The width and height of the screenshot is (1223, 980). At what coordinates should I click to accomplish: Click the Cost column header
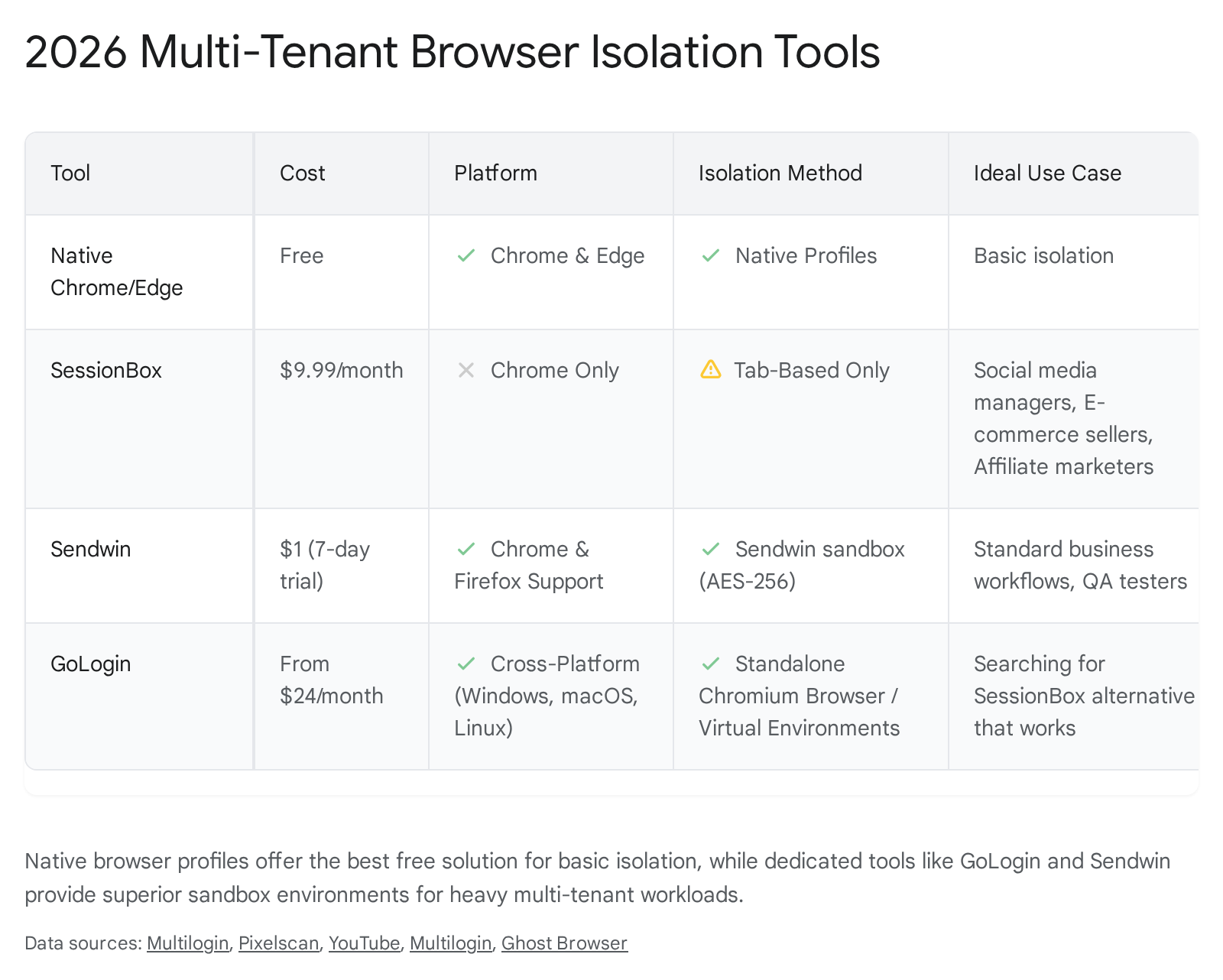pos(302,174)
